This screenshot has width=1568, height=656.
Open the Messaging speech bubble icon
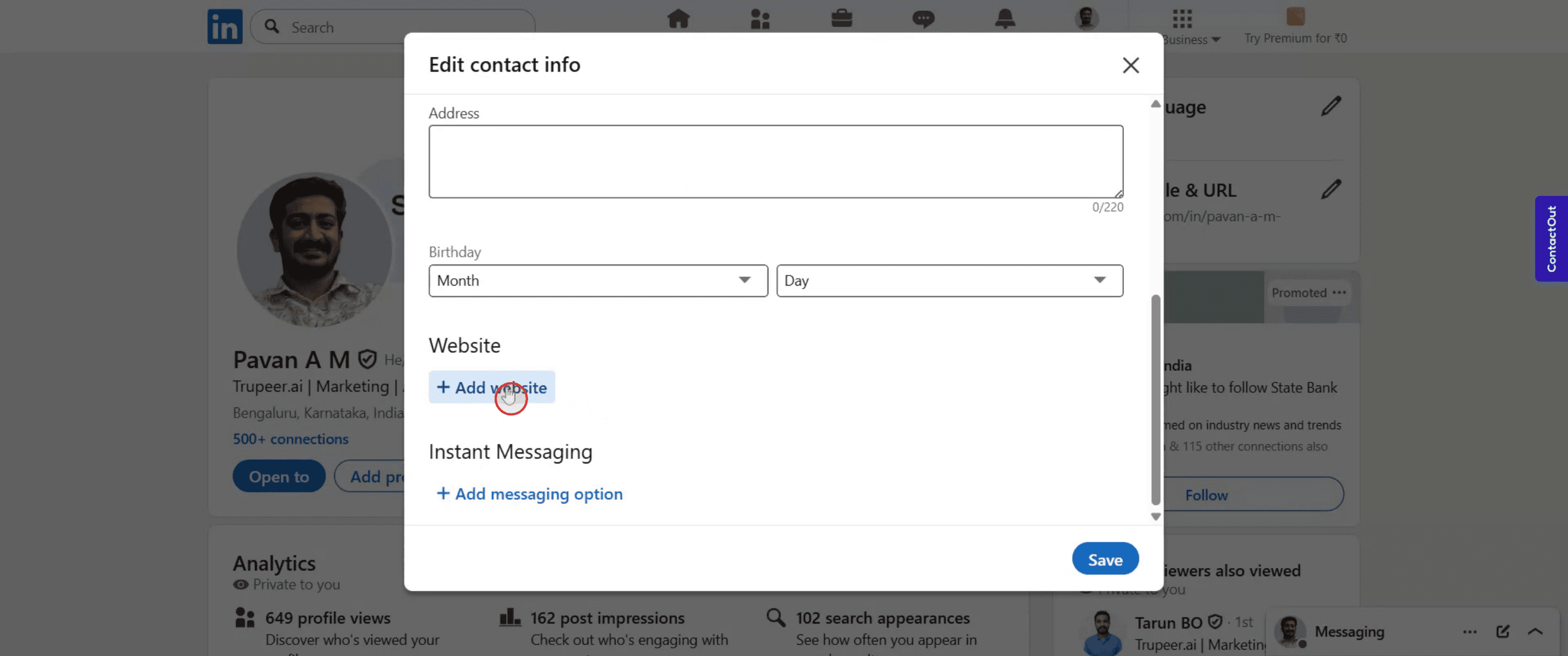[x=923, y=19]
